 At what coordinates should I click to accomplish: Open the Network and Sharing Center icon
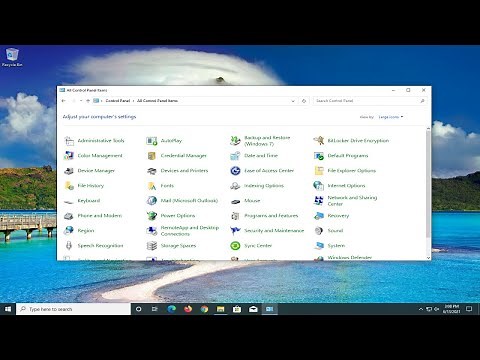(319, 201)
